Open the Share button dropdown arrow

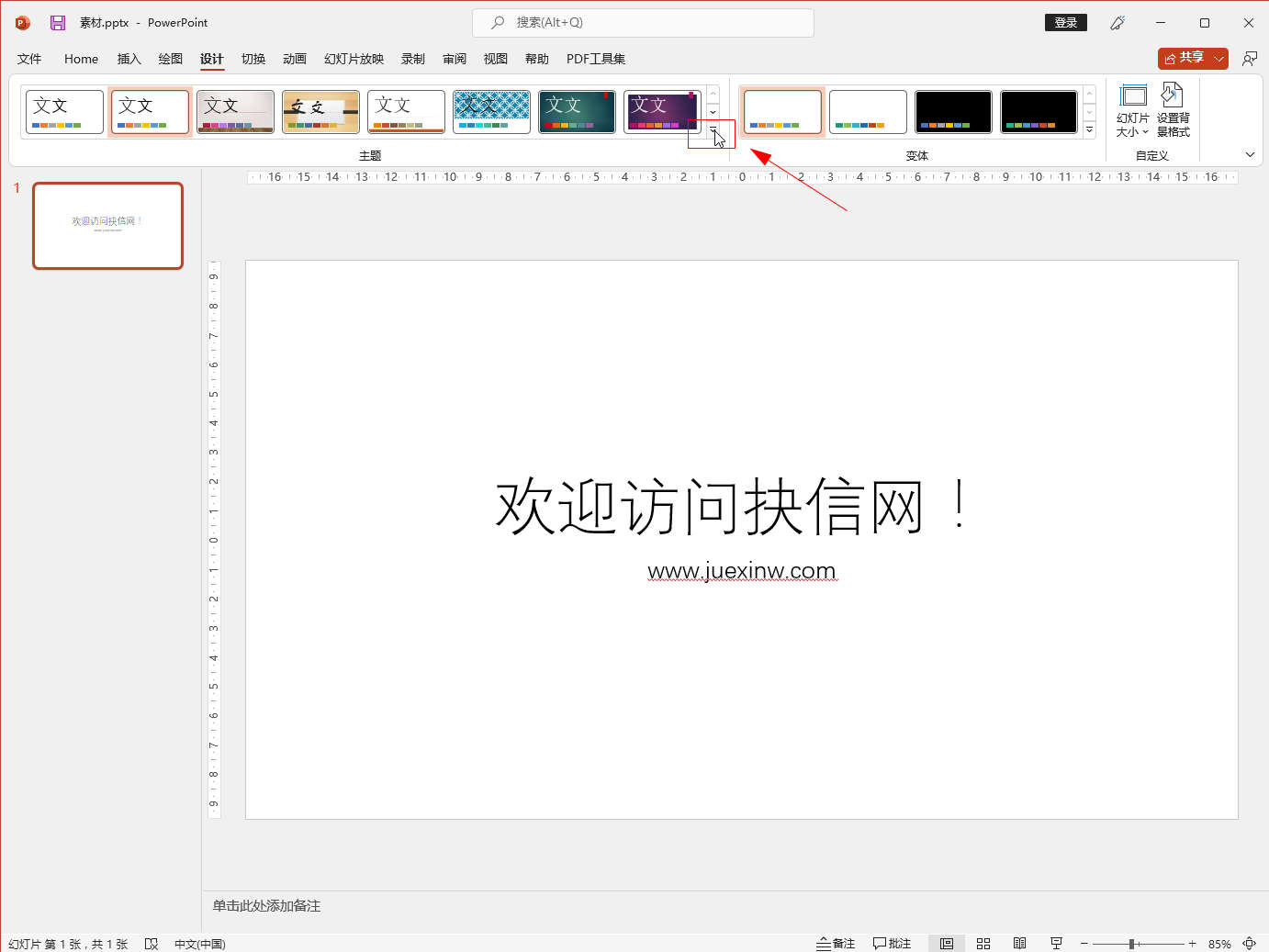coord(1219,58)
